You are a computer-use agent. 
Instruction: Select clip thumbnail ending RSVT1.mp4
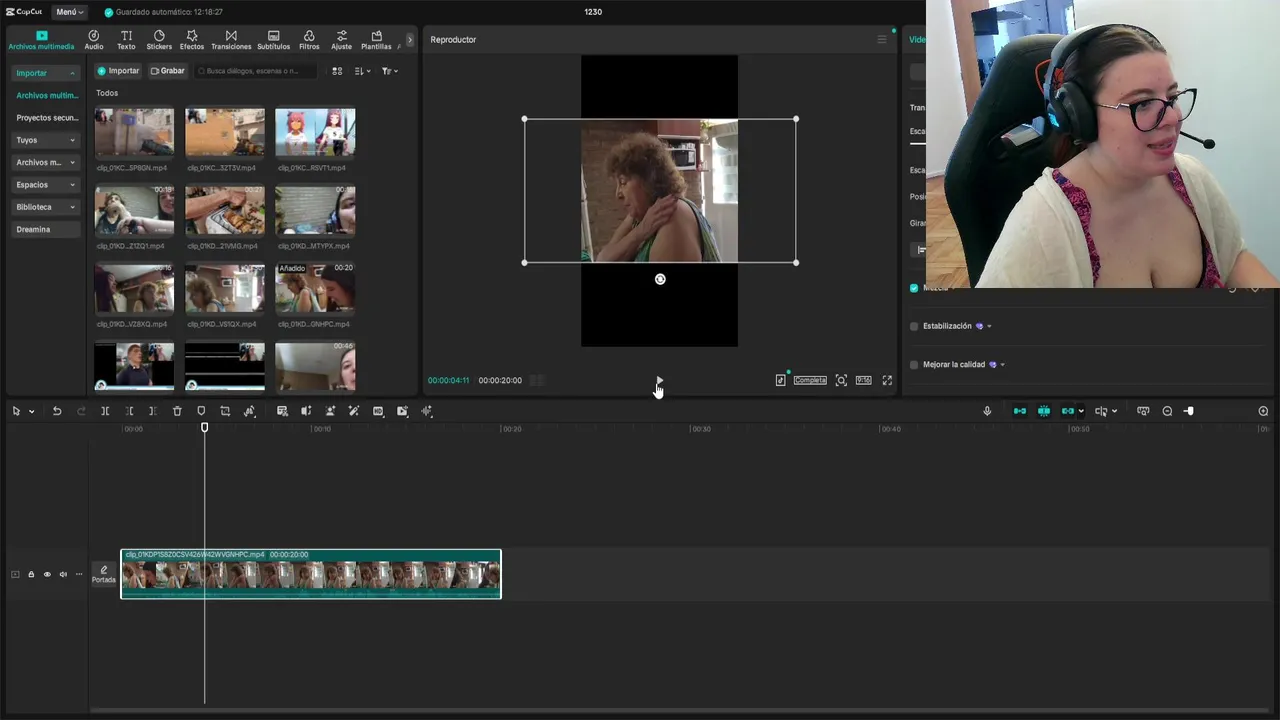[x=315, y=133]
